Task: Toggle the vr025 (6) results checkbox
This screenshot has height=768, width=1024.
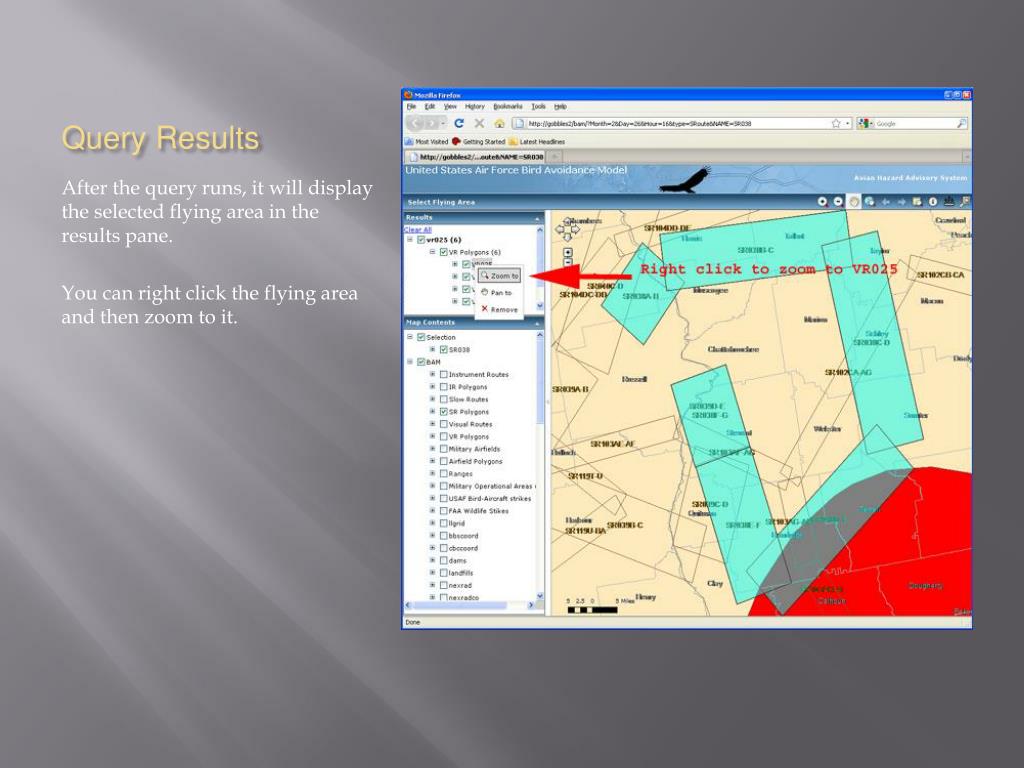Action: tap(421, 240)
